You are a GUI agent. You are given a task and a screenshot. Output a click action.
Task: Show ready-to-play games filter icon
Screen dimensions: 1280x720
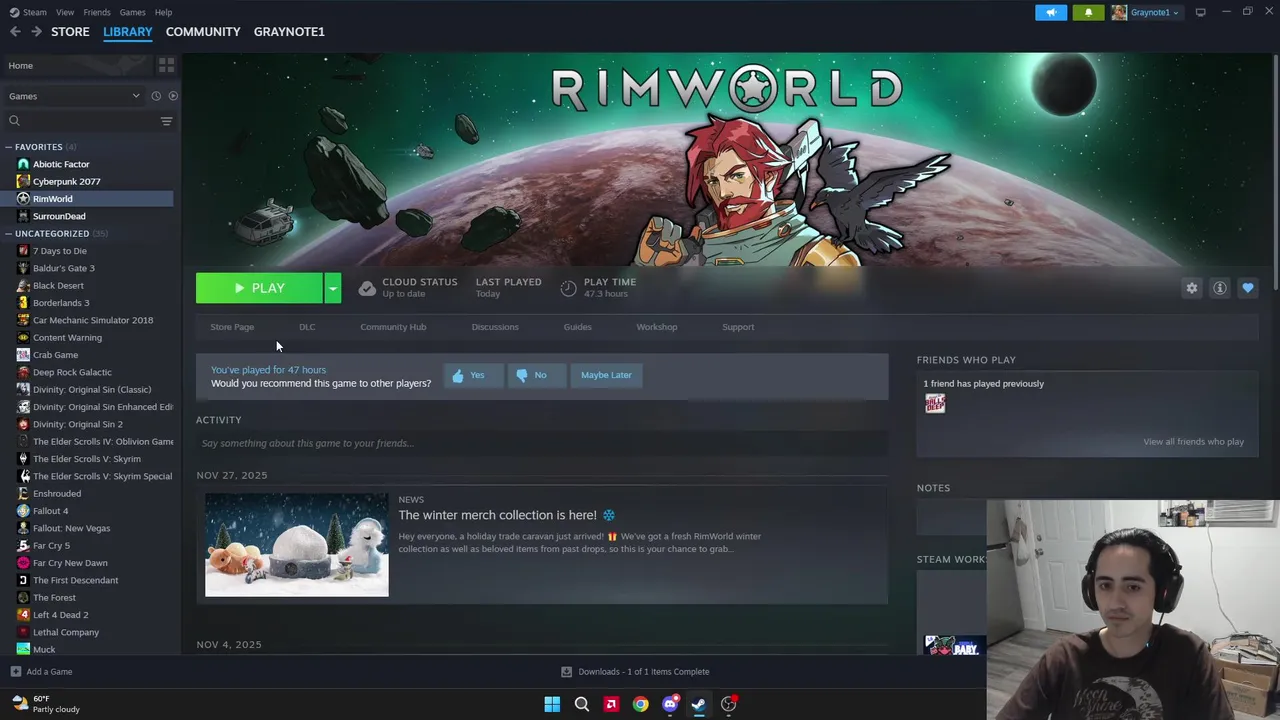[173, 96]
